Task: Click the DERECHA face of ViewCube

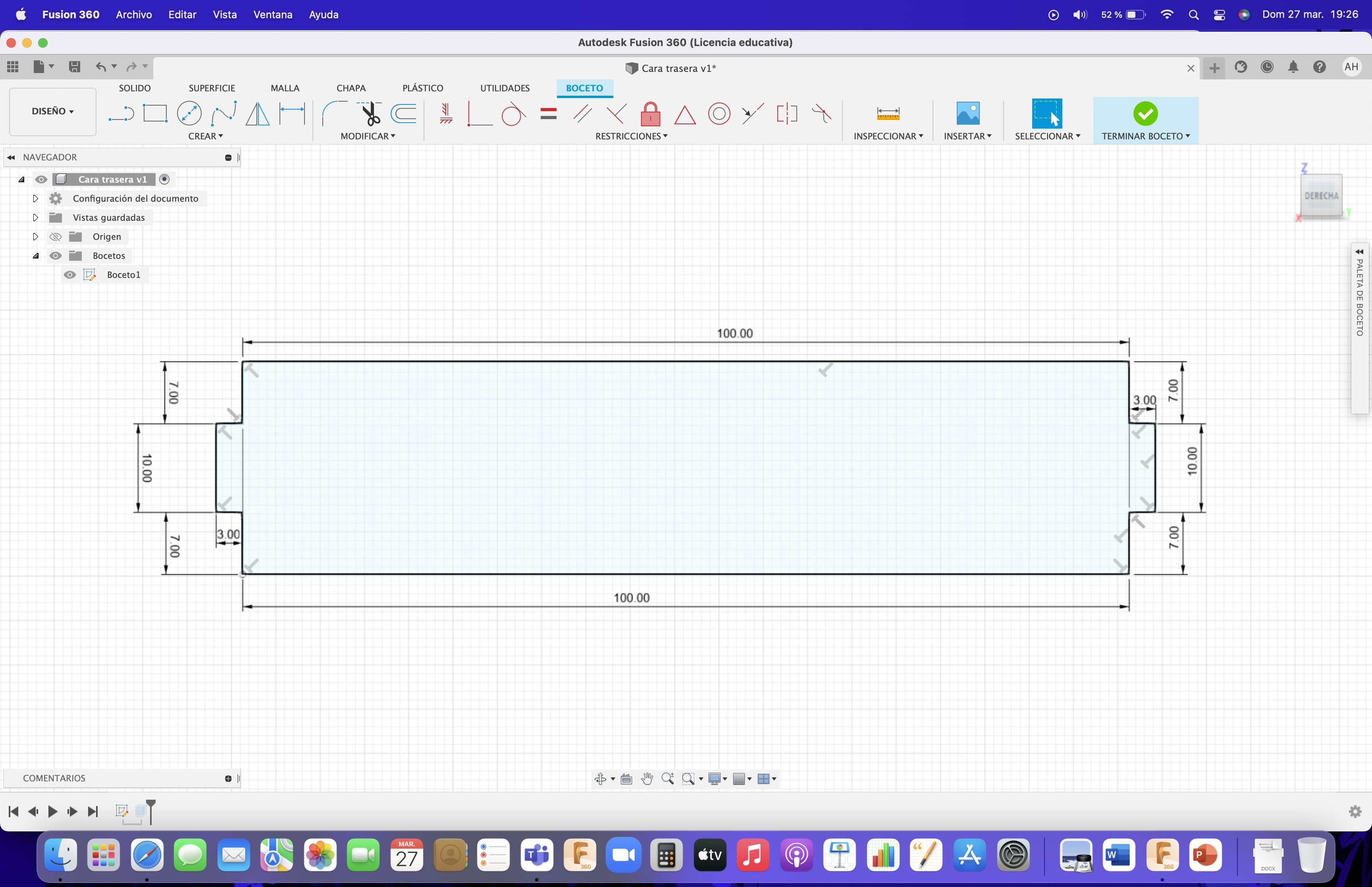Action: (1321, 195)
